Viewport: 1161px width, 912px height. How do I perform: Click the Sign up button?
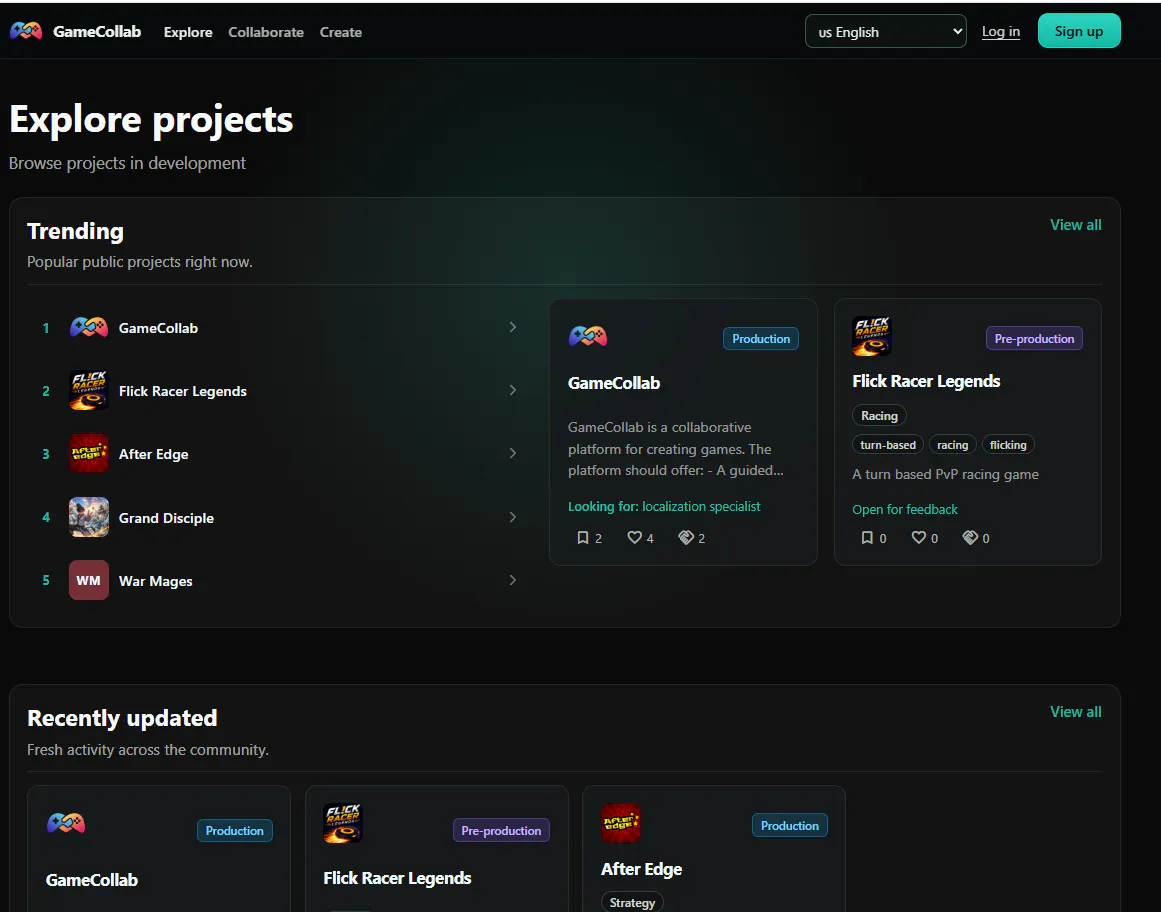click(1079, 31)
